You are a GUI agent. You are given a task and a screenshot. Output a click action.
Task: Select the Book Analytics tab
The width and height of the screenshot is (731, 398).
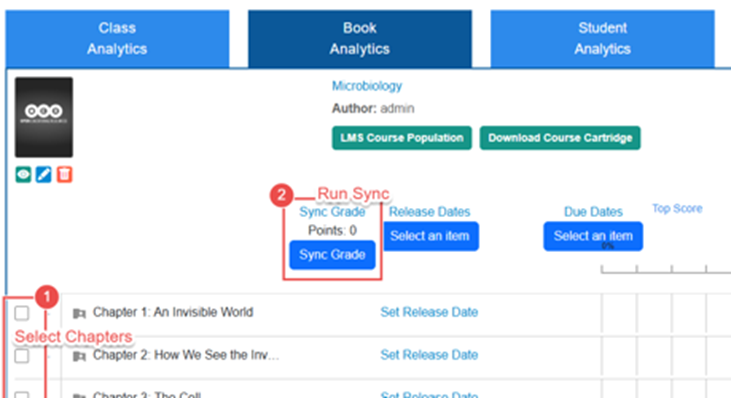click(x=360, y=39)
